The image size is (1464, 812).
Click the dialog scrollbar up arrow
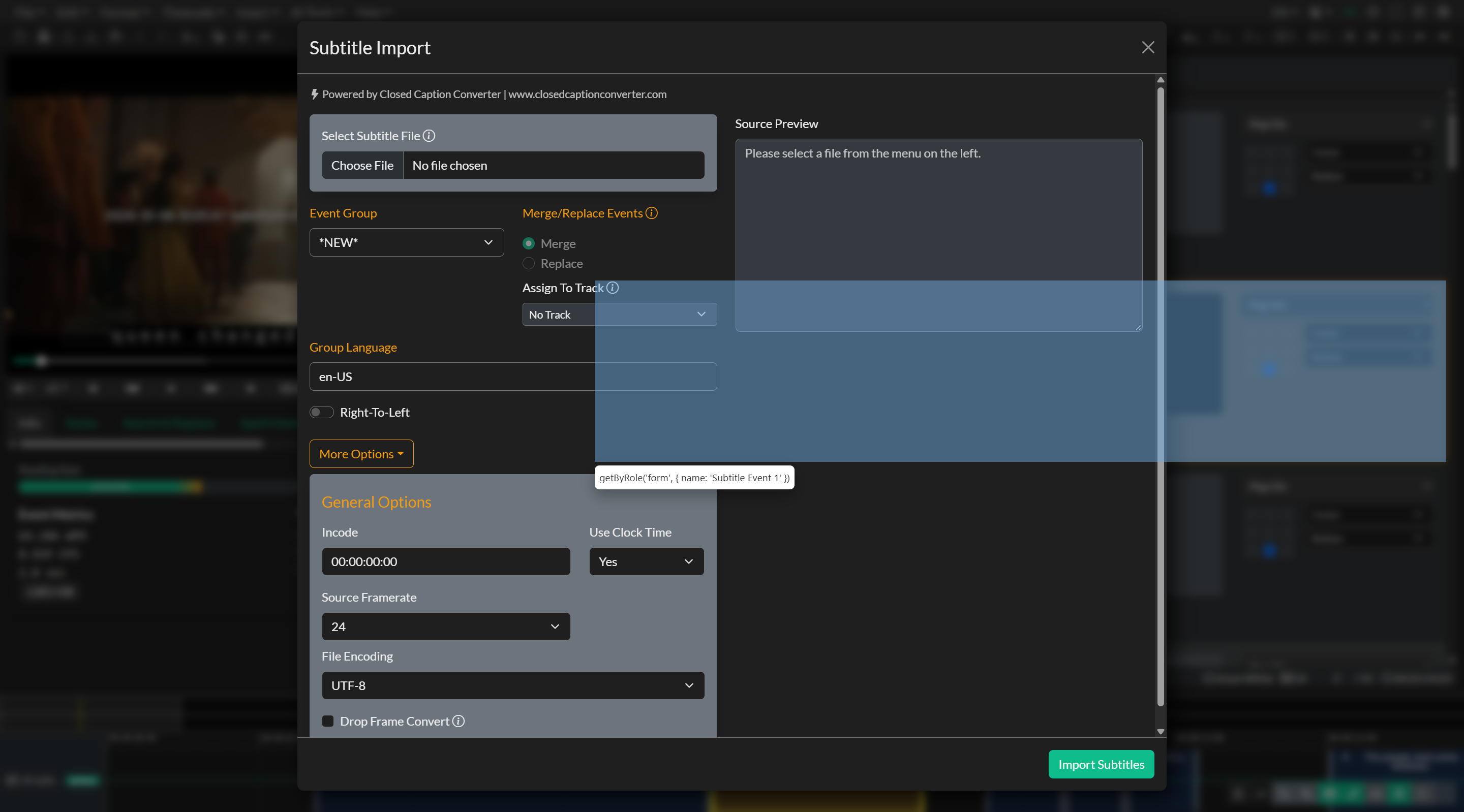1161,80
